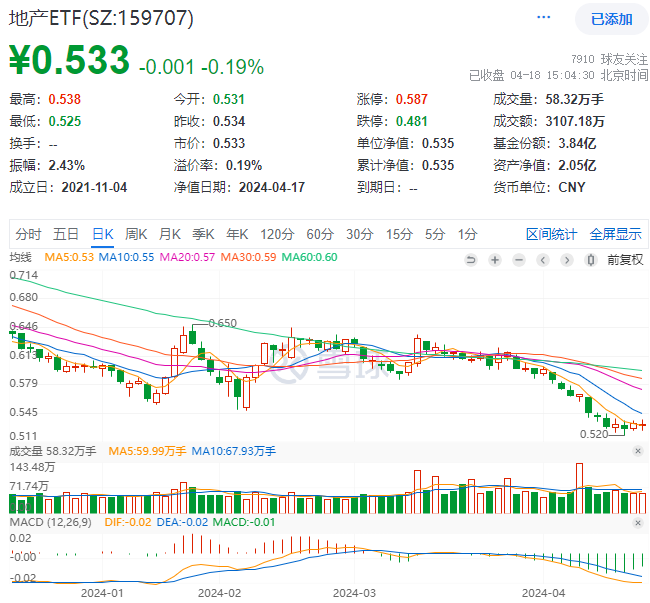Move chart right with next arrow
Viewport: 650px width, 603px height.
pos(567,260)
